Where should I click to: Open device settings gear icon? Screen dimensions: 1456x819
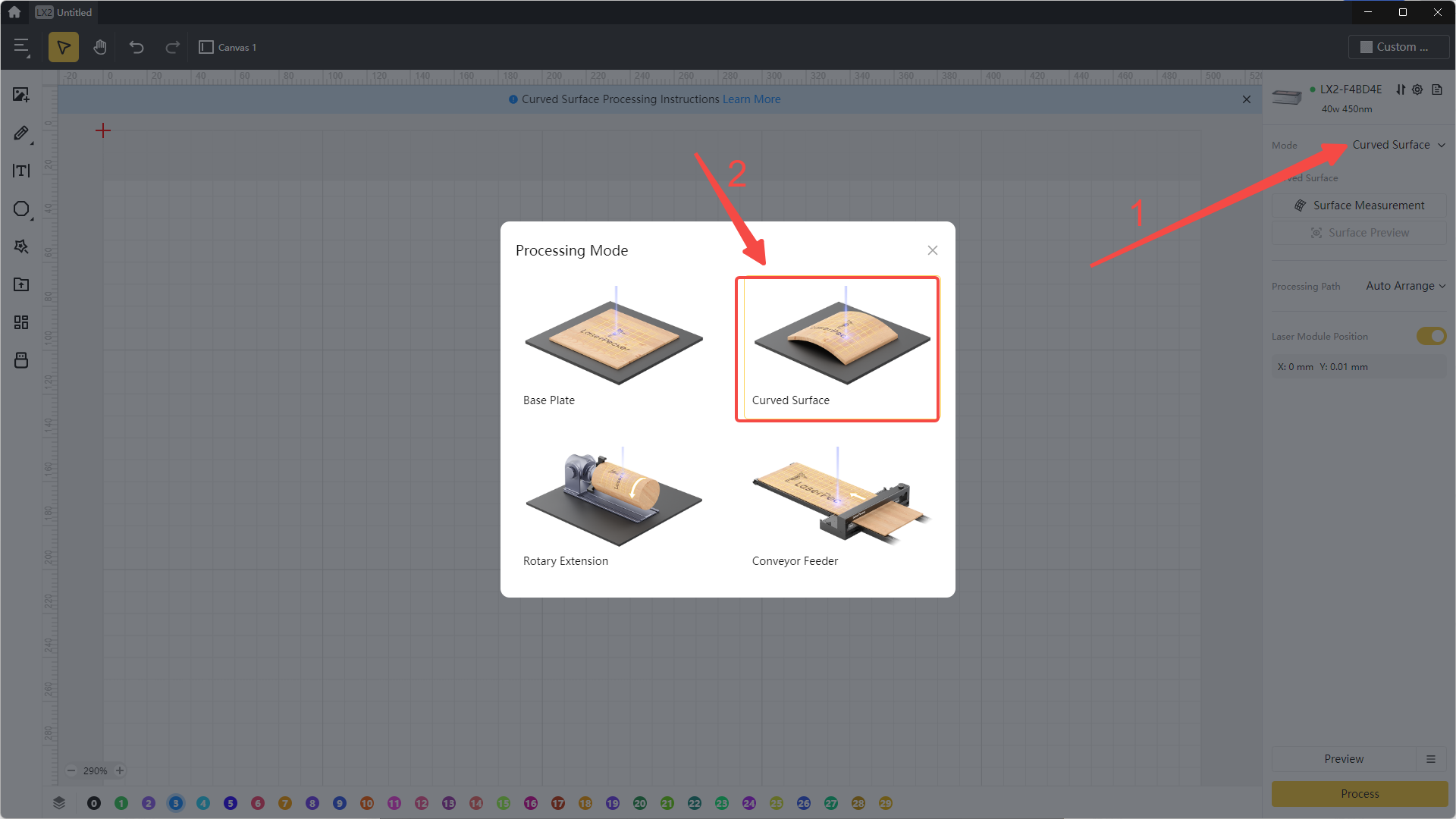click(1417, 89)
